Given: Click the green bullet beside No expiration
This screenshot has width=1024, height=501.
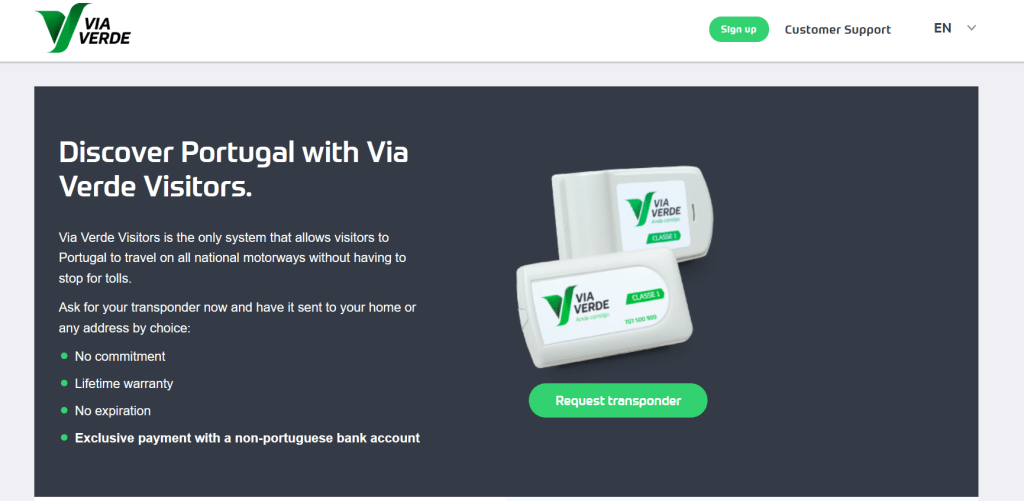Looking at the screenshot, I should [64, 410].
